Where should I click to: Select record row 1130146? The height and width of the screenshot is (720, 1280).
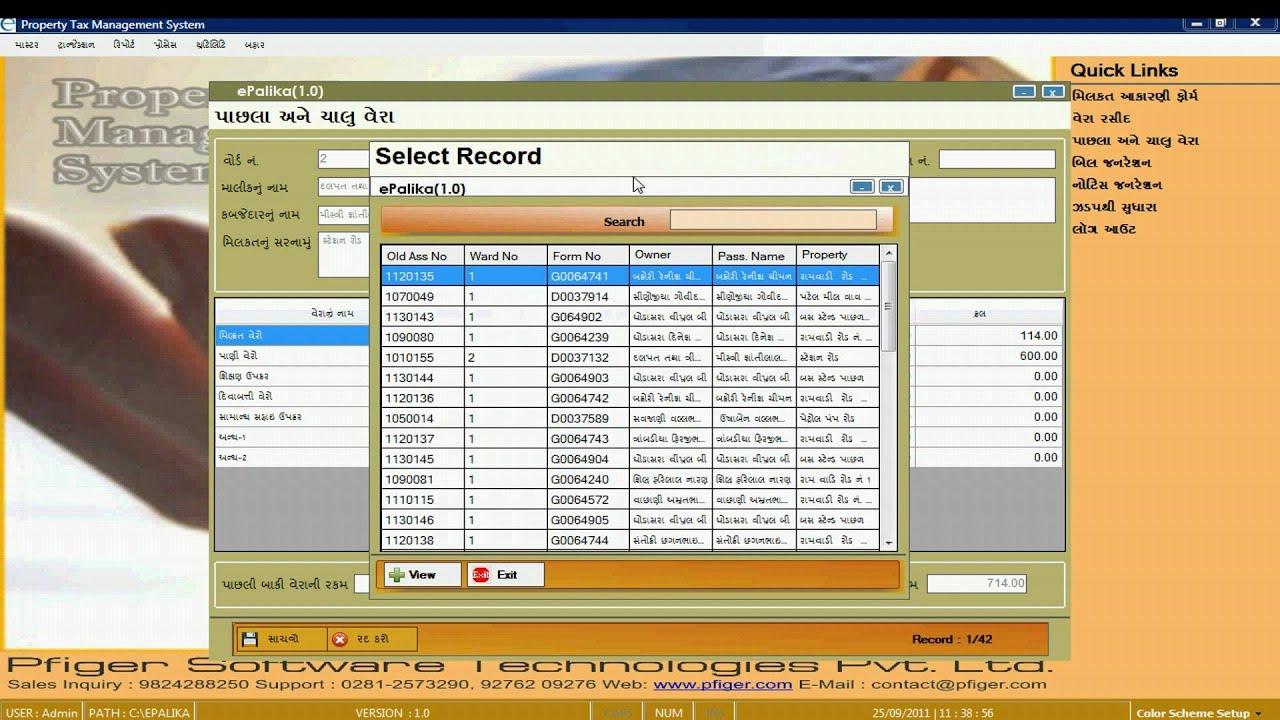630,520
